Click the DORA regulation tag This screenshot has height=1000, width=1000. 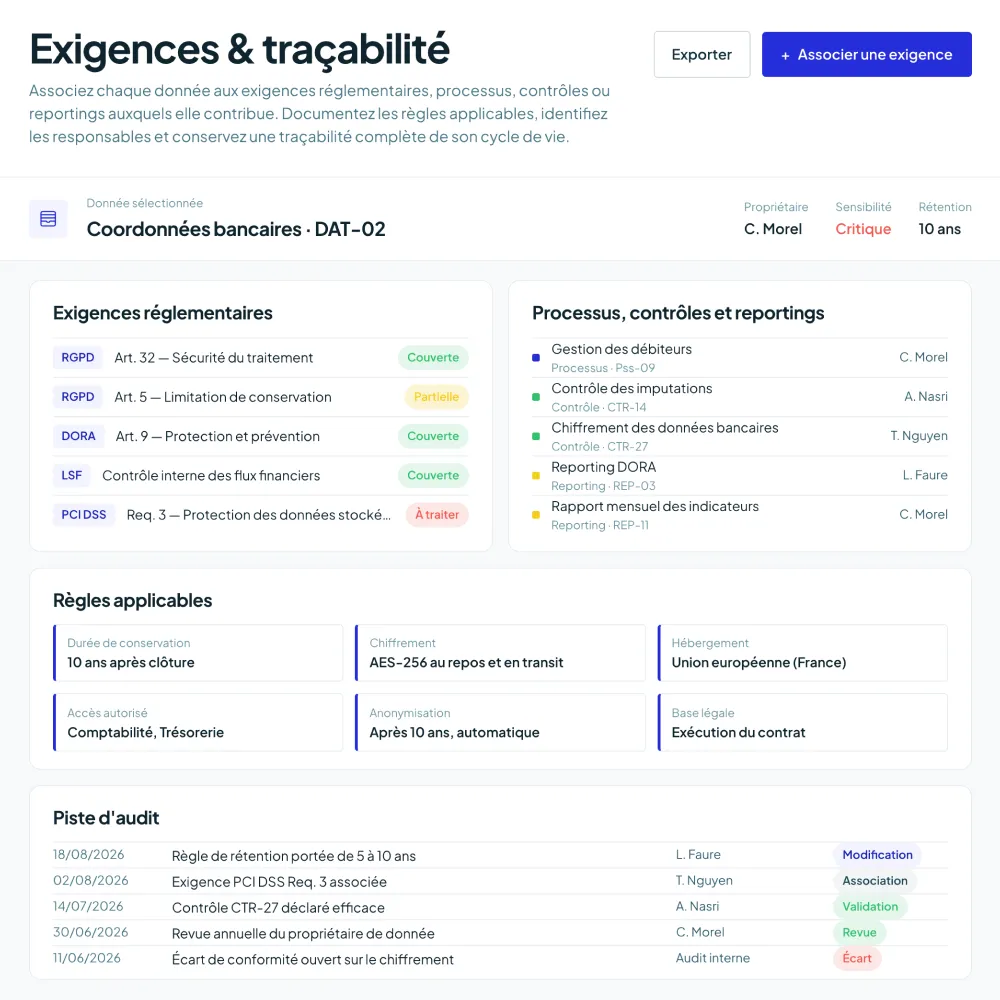78,436
